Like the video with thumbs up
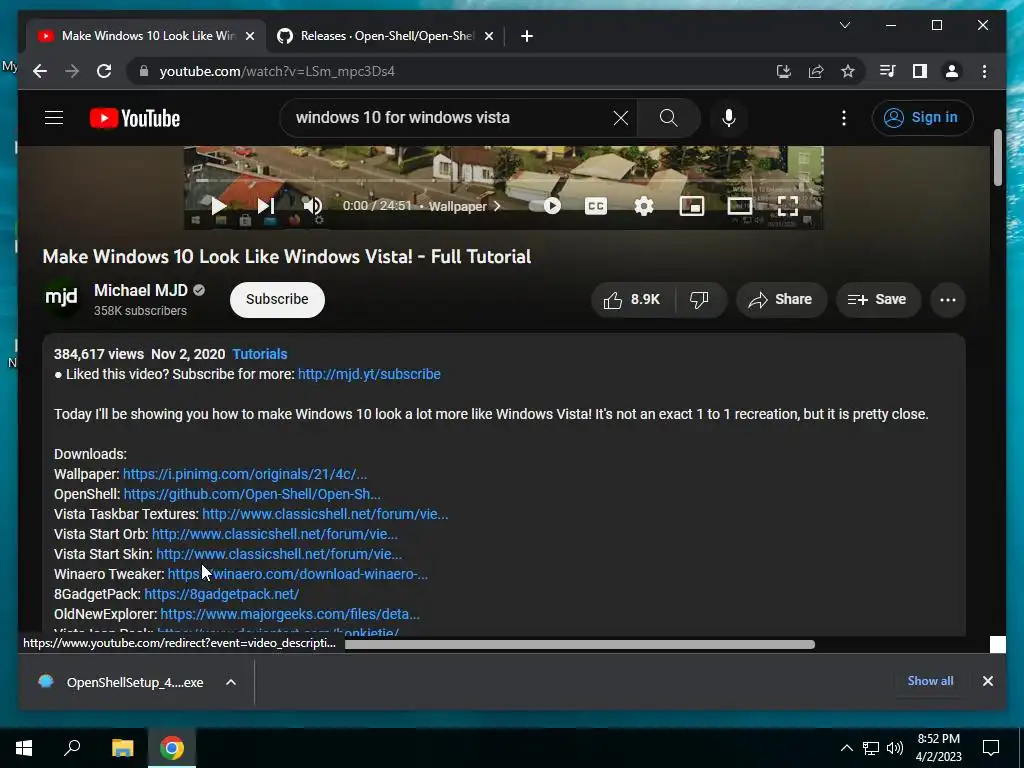This screenshot has width=1024, height=768. point(632,300)
